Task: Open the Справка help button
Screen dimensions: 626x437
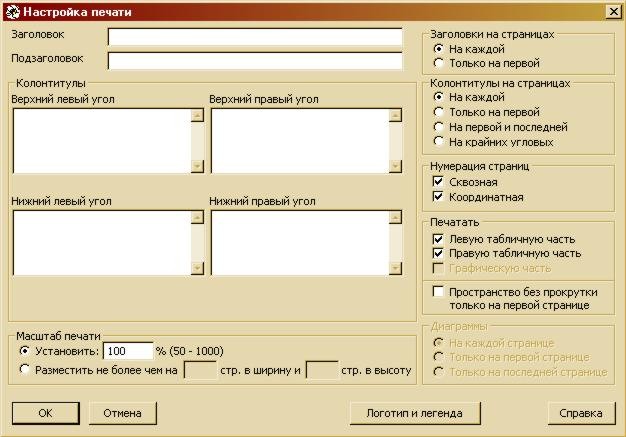Action: tap(581, 413)
